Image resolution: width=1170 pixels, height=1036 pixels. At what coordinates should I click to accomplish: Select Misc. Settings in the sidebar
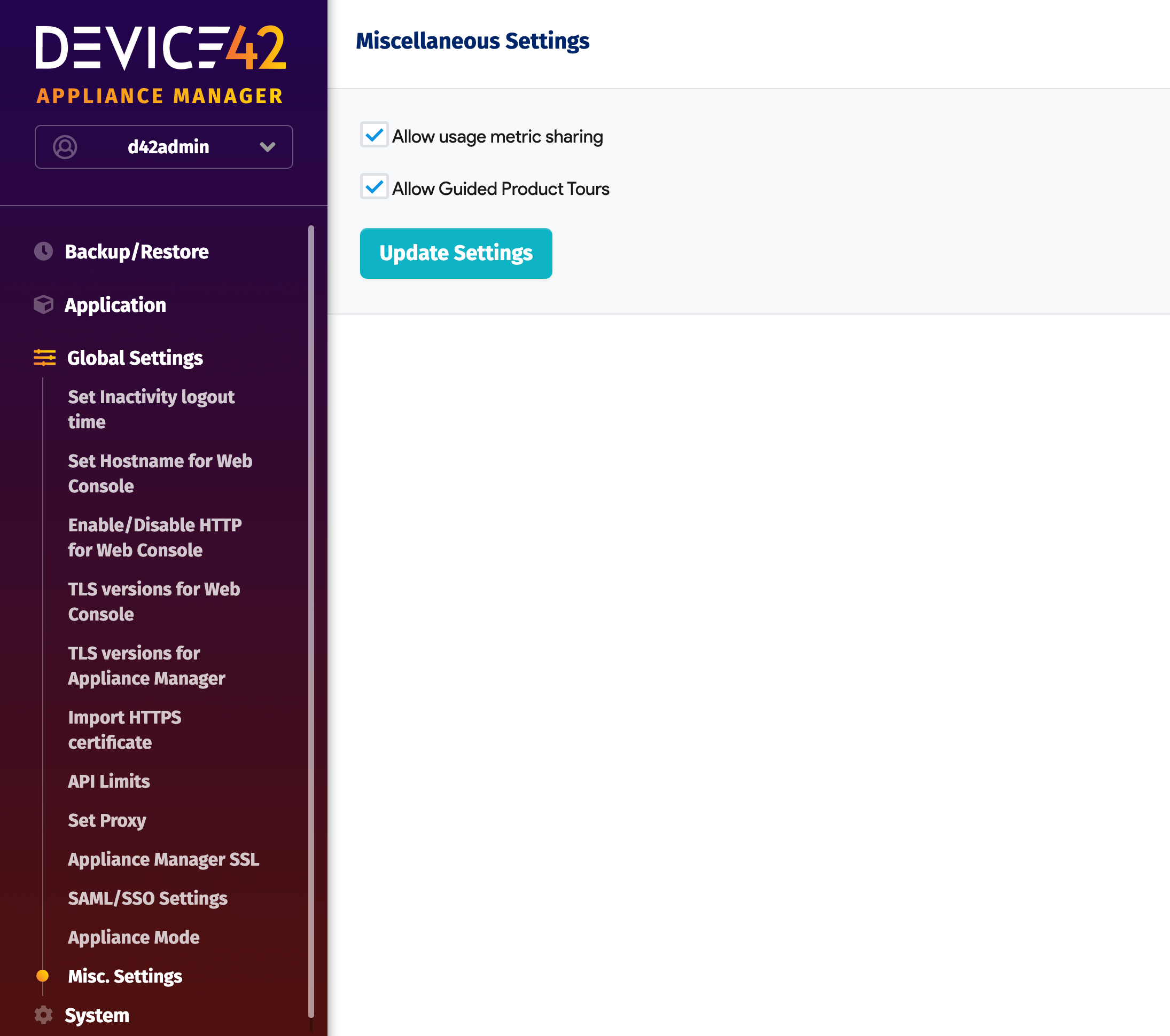(x=125, y=976)
